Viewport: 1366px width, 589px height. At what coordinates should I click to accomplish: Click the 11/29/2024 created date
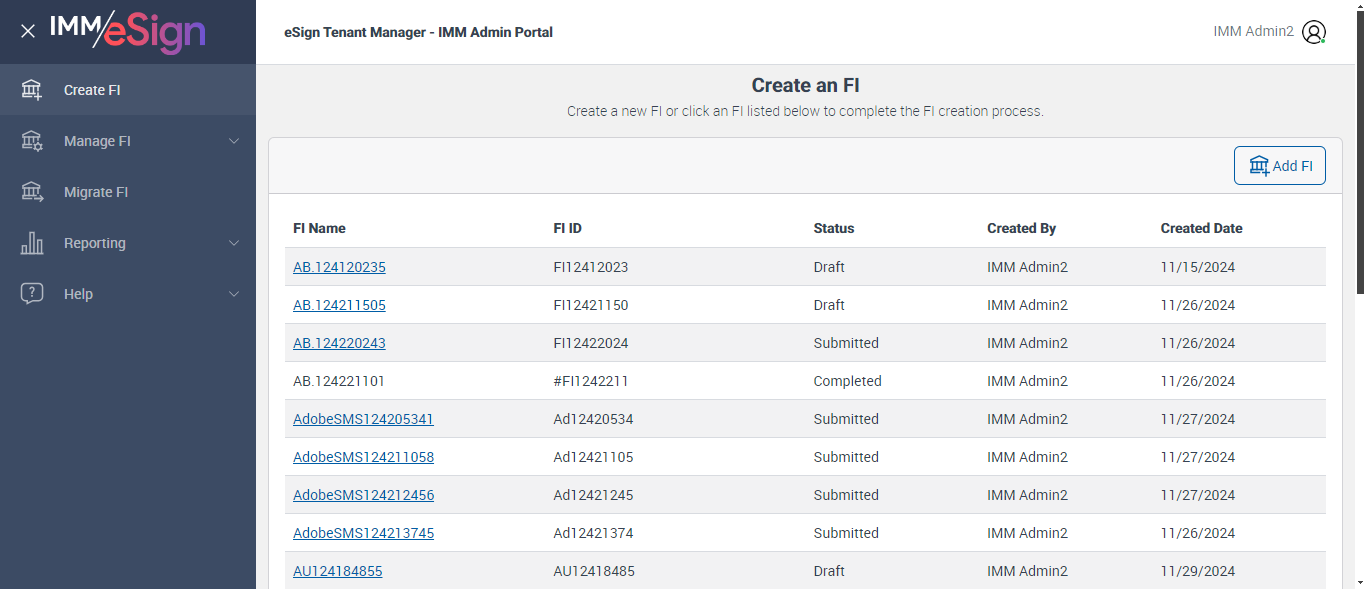click(x=1198, y=571)
